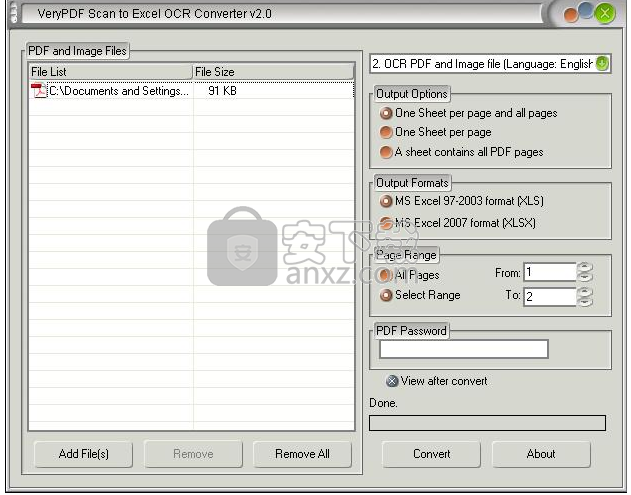Toggle View after convert checkbox
Image resolution: width=631 pixels, height=495 pixels.
point(436,381)
